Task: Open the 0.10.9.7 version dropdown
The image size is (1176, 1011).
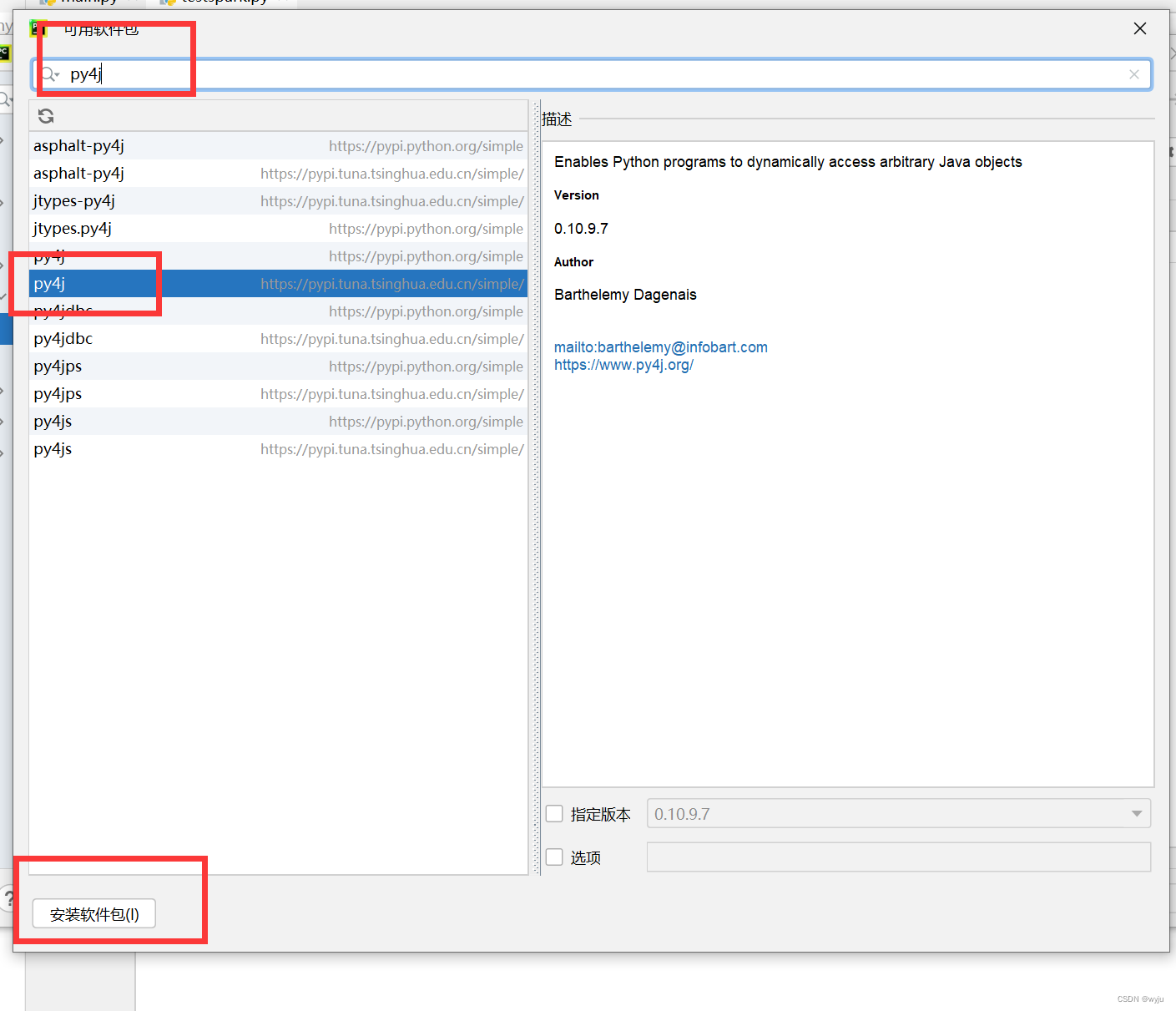Action: 899,813
